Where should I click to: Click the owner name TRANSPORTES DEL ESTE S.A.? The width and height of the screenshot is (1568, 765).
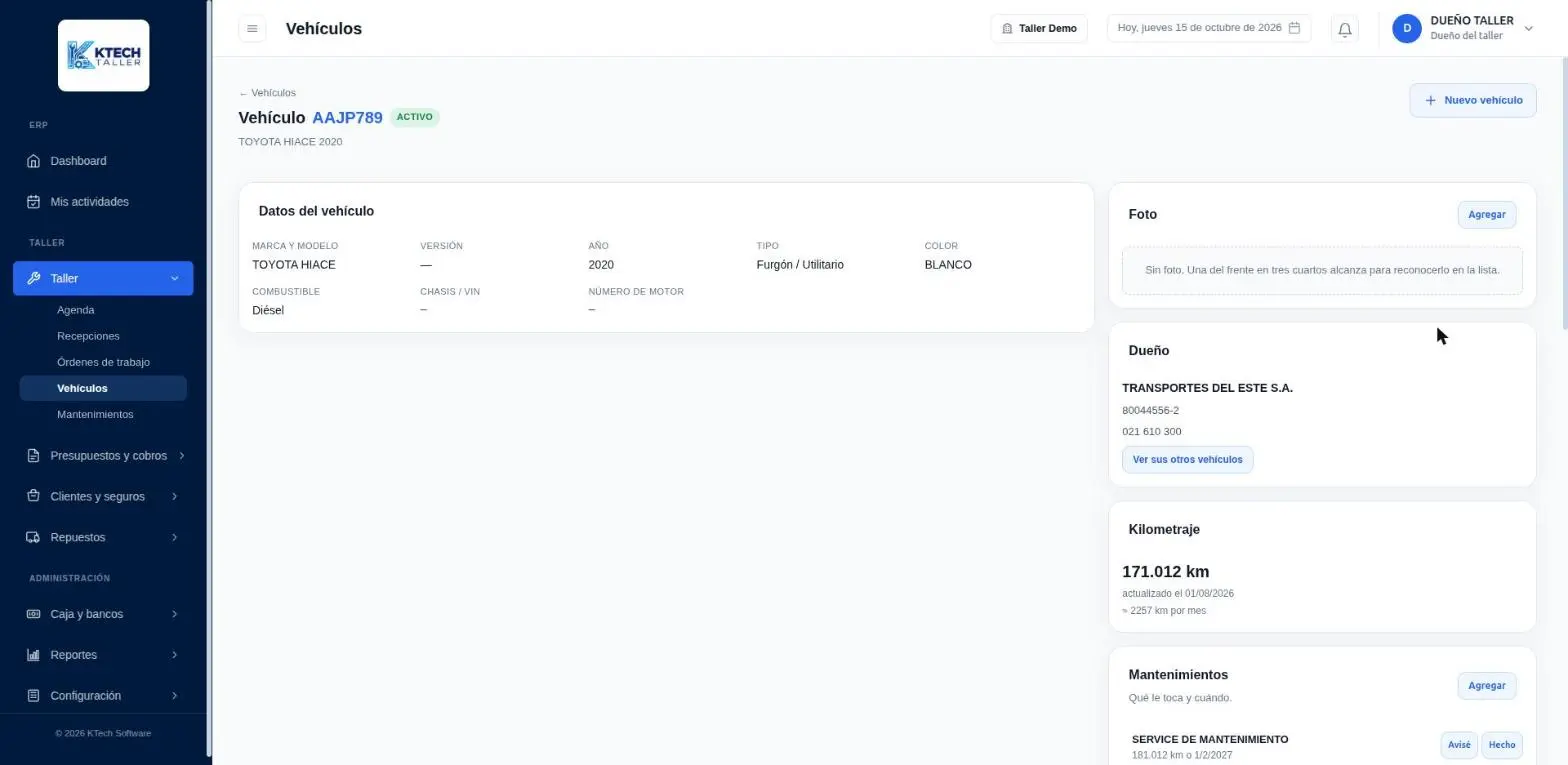point(1207,388)
